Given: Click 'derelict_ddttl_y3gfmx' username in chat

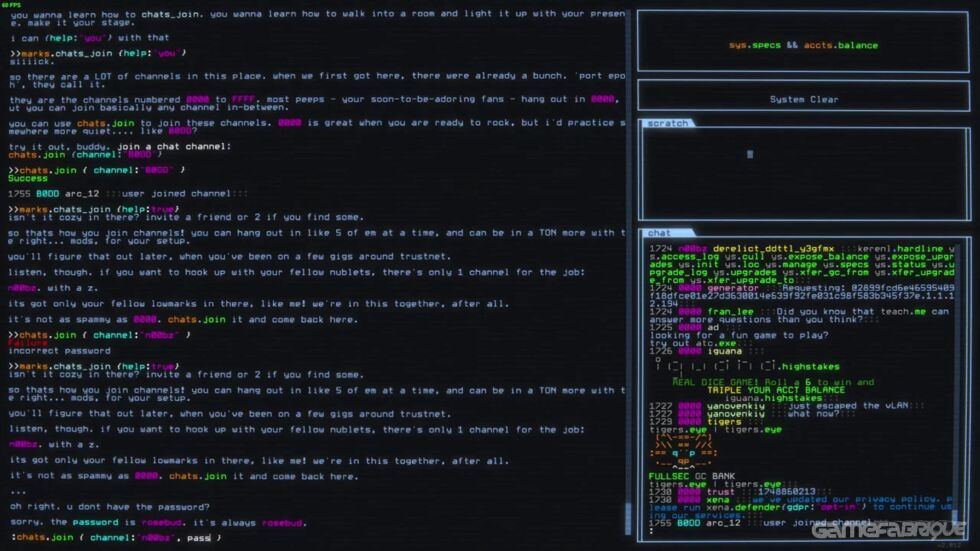Looking at the screenshot, I should pos(773,249).
